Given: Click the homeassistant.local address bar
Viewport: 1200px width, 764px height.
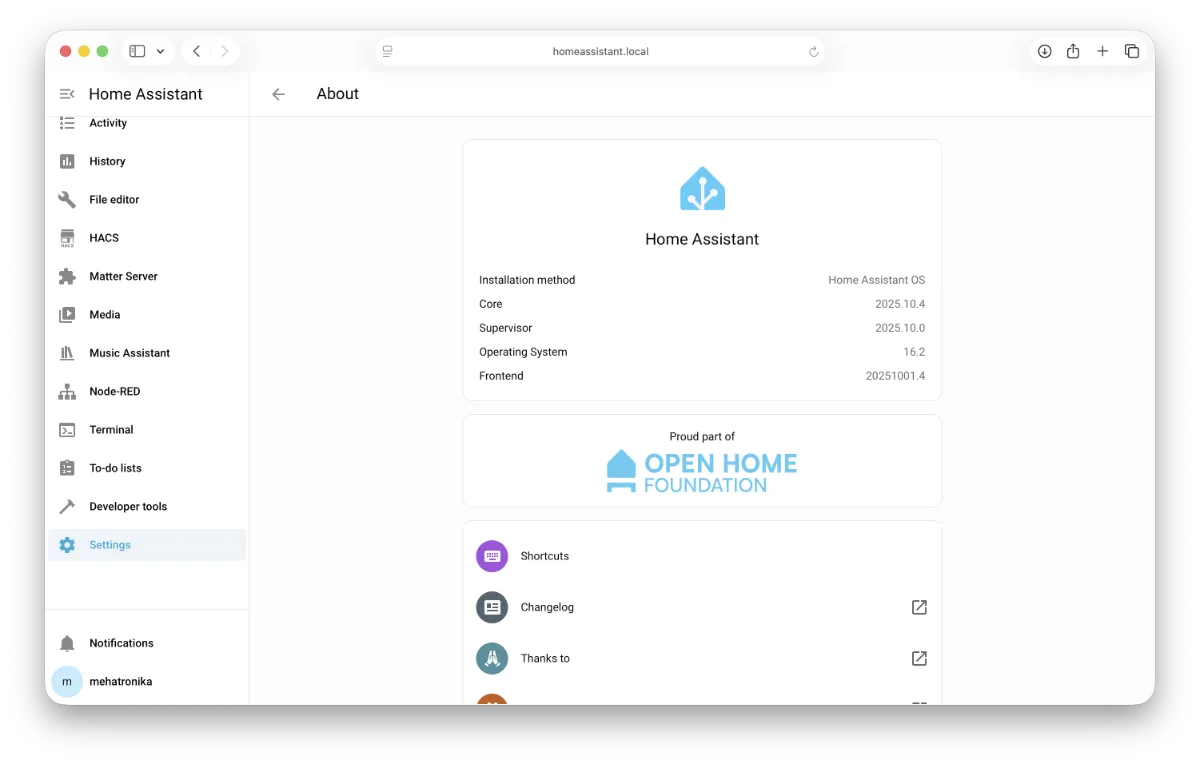Looking at the screenshot, I should pos(600,51).
